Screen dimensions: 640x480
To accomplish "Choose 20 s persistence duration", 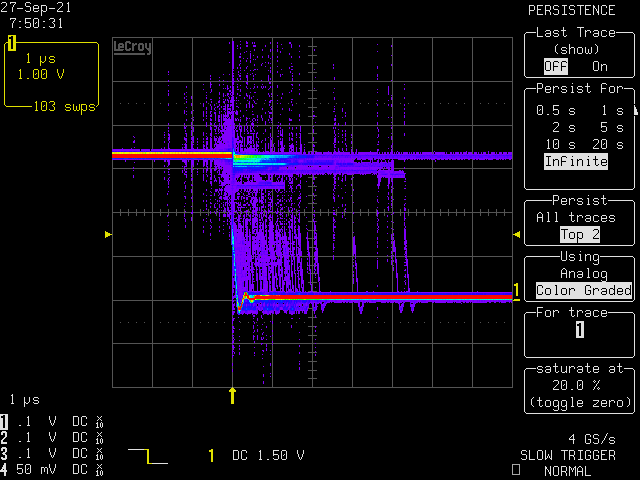I will pos(611,144).
